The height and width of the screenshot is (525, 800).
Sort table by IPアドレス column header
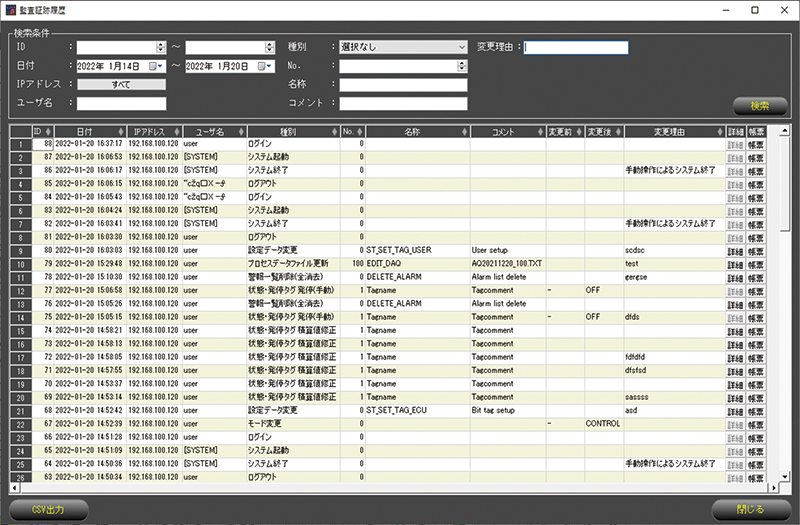click(x=155, y=132)
